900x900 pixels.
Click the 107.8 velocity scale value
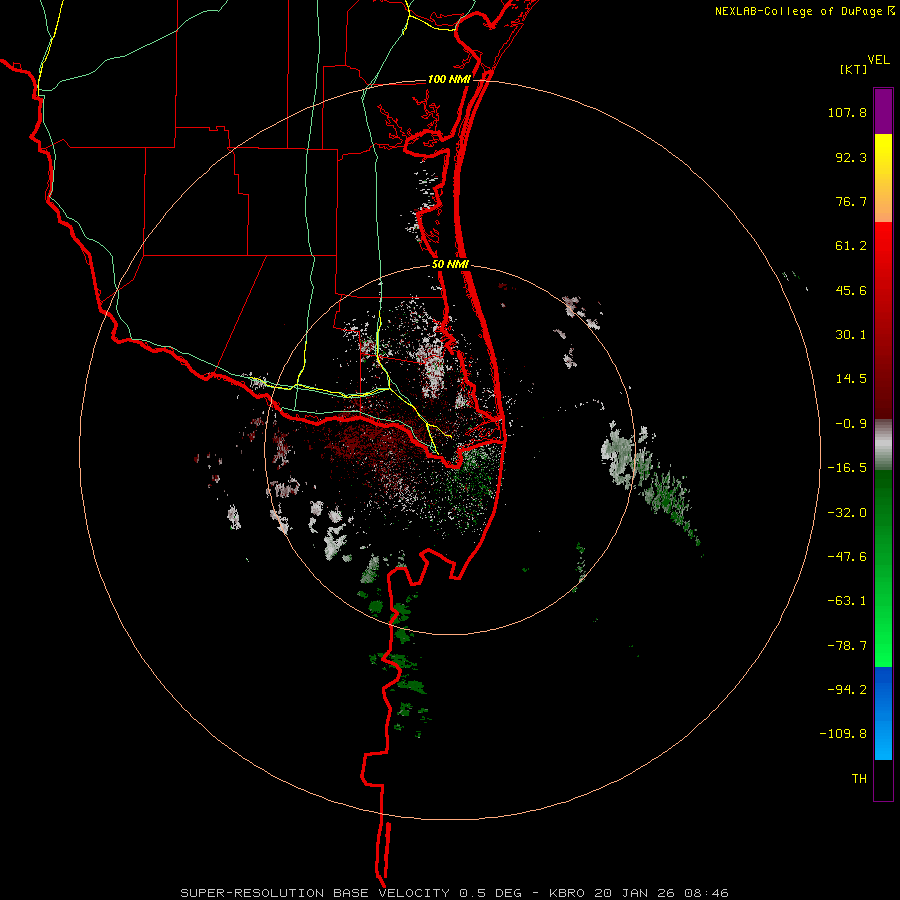coord(847,112)
